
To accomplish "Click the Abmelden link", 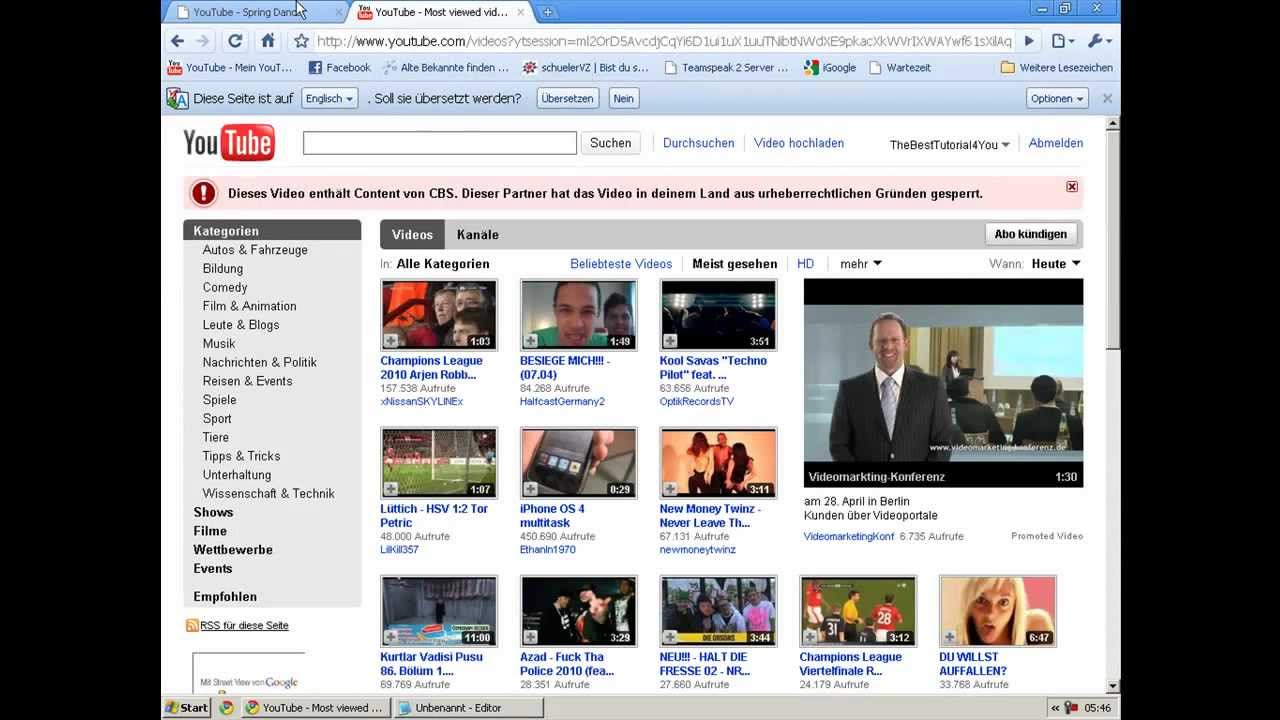I will point(1055,143).
